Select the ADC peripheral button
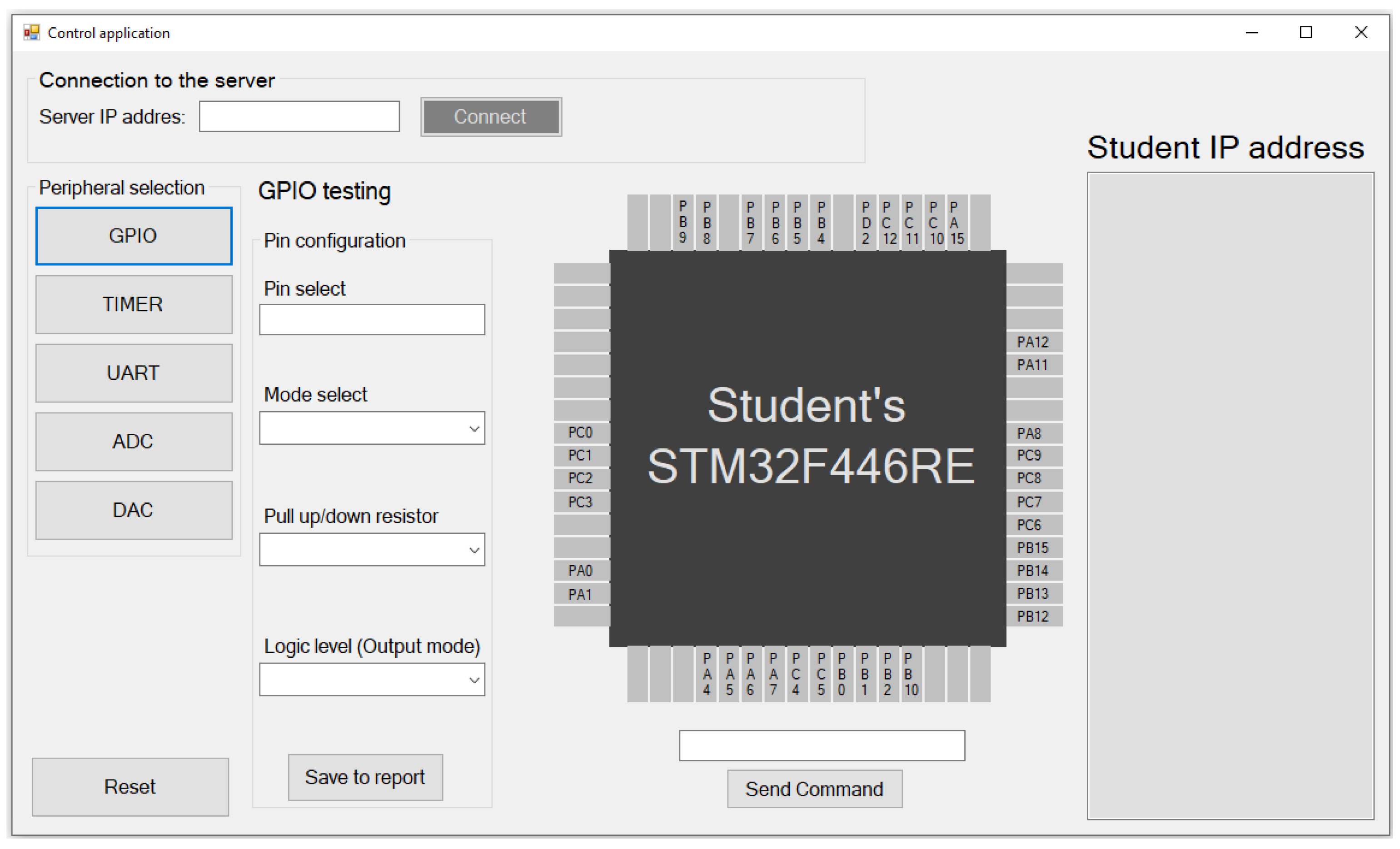Screen dimensions: 1400x849 click(134, 442)
